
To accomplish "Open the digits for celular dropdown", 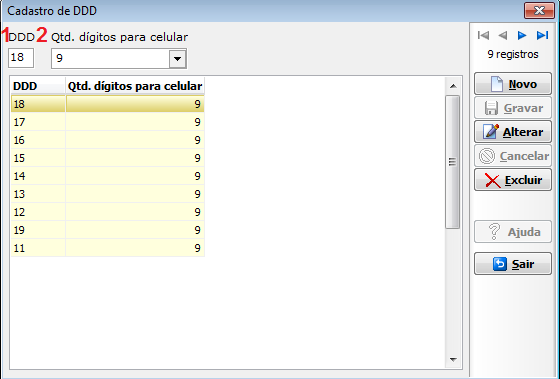I will 178,59.
